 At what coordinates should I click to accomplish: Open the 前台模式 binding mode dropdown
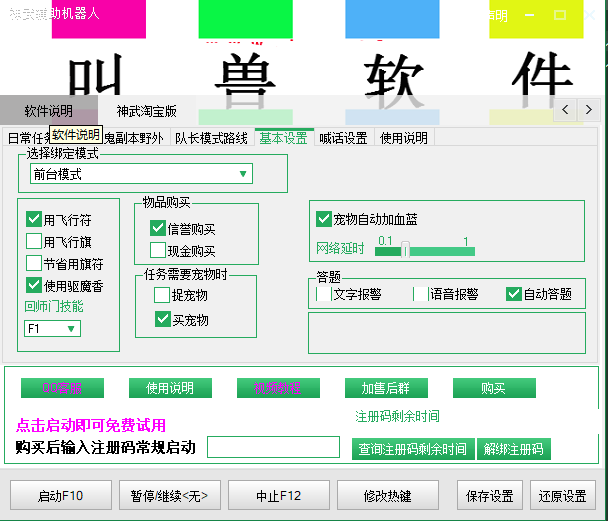(142, 174)
